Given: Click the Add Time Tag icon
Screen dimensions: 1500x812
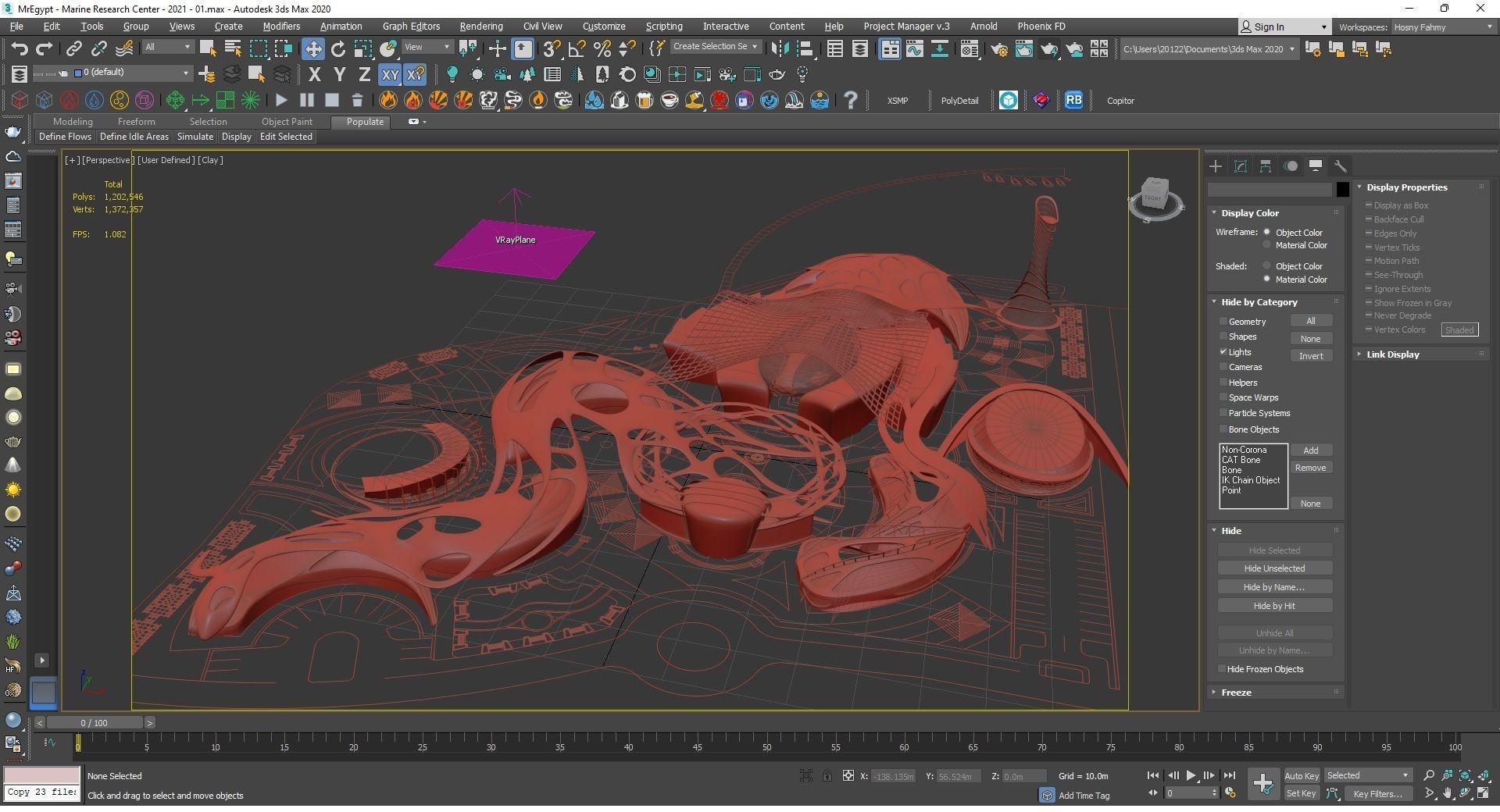Looking at the screenshot, I should (x=1047, y=795).
